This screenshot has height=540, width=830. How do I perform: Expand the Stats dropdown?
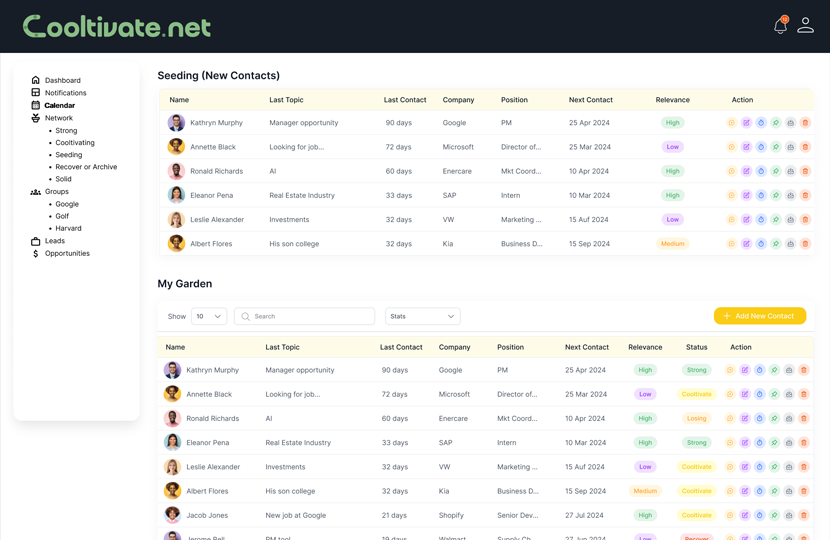point(422,316)
